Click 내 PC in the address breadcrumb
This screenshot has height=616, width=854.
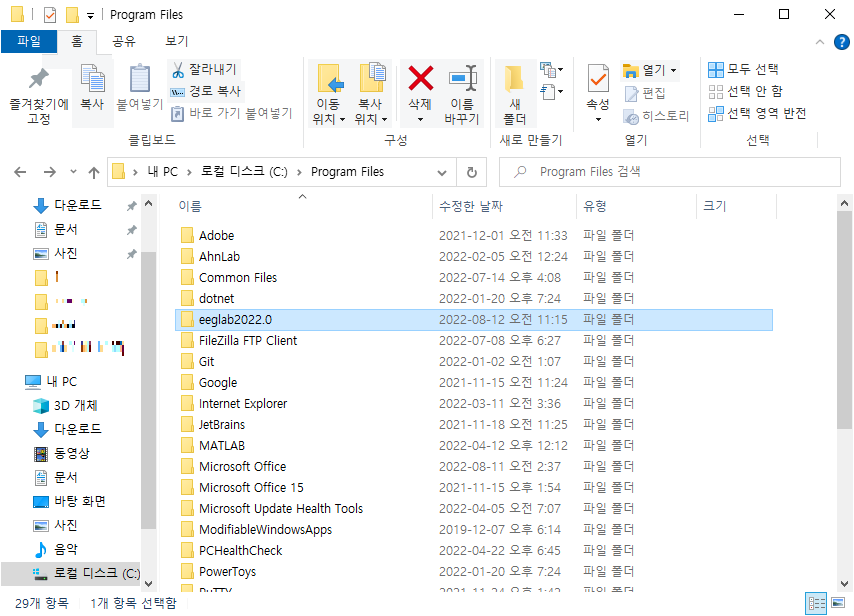163,172
